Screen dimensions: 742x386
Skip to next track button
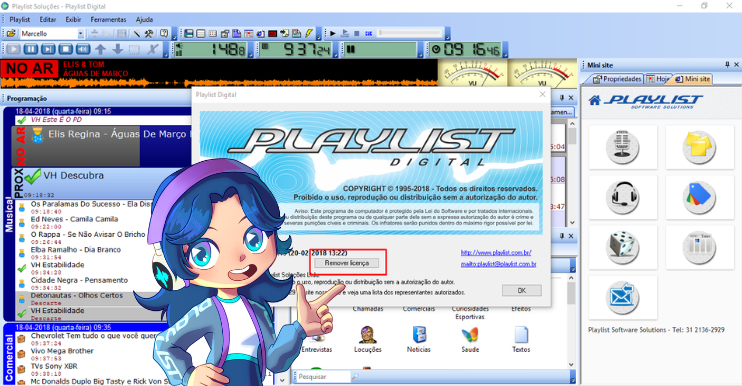(48, 49)
